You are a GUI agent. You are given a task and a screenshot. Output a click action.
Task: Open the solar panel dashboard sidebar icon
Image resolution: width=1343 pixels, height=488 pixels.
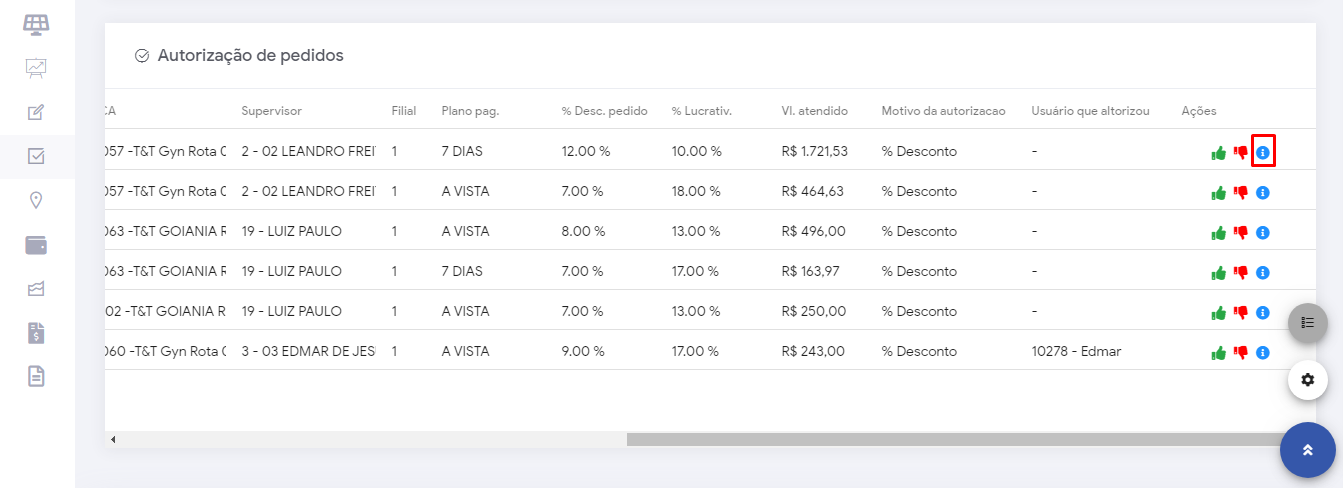tap(36, 24)
